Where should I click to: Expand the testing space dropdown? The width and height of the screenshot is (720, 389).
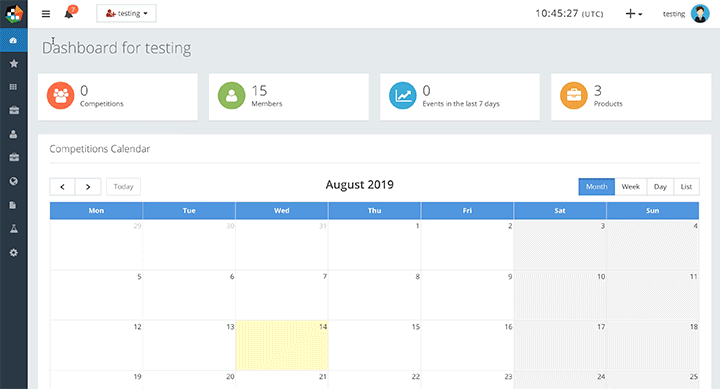[126, 13]
